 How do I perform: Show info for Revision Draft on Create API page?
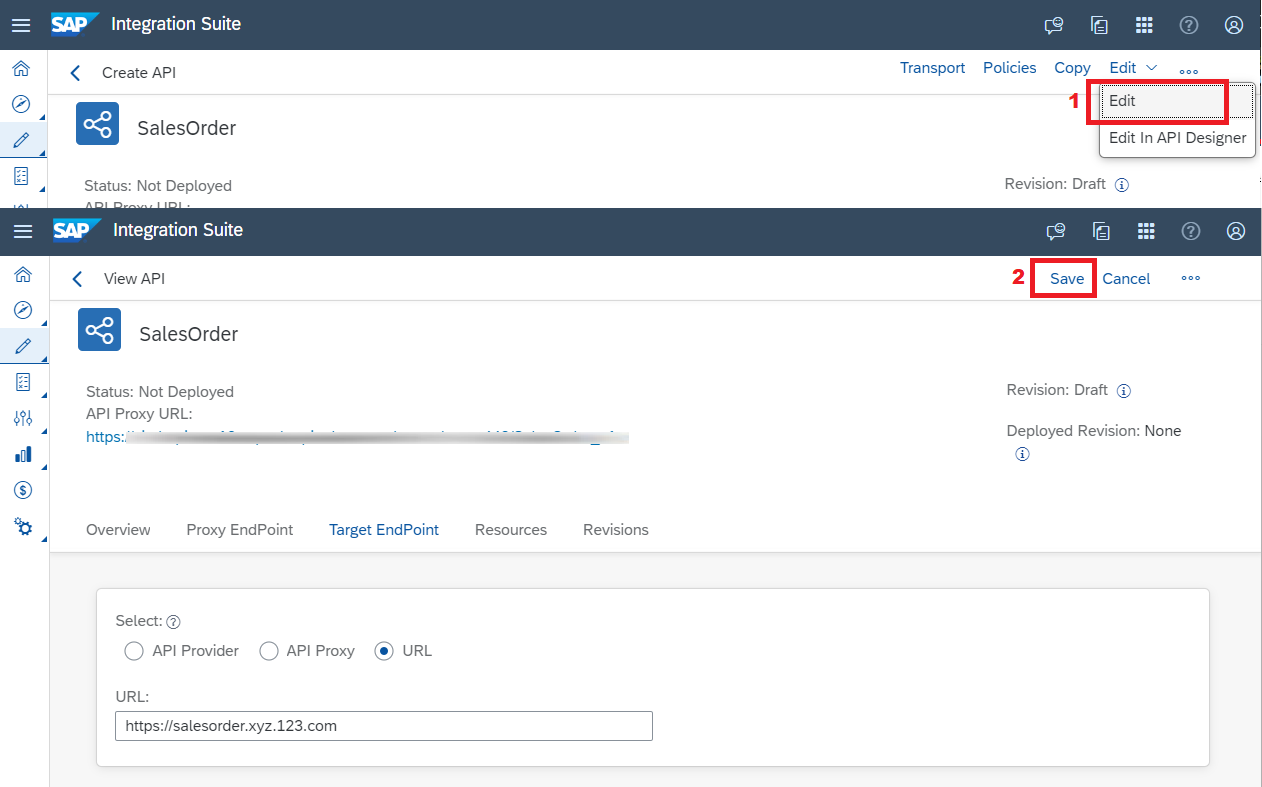point(1121,185)
